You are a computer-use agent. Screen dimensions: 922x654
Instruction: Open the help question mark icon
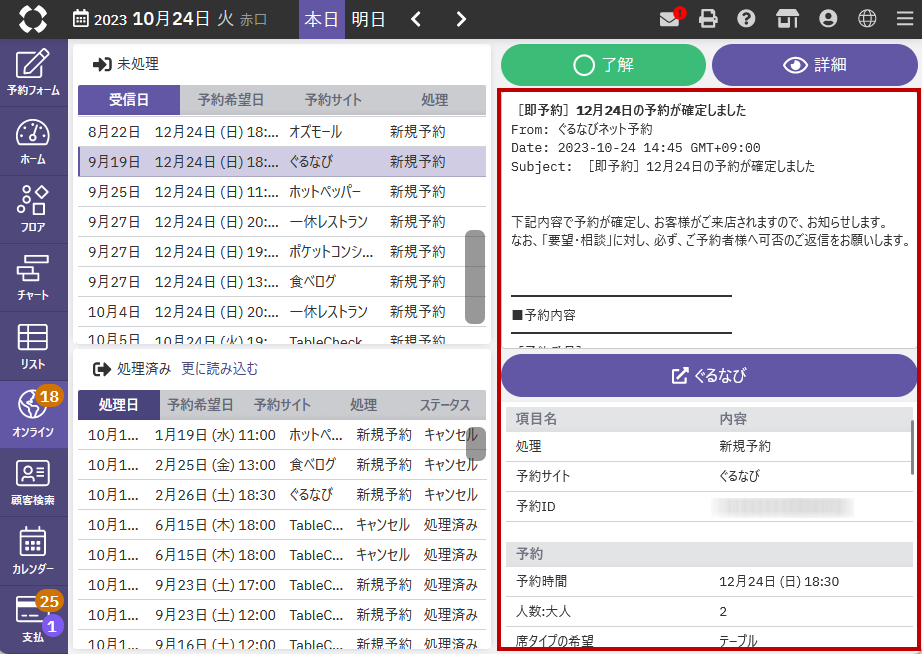pos(746,19)
